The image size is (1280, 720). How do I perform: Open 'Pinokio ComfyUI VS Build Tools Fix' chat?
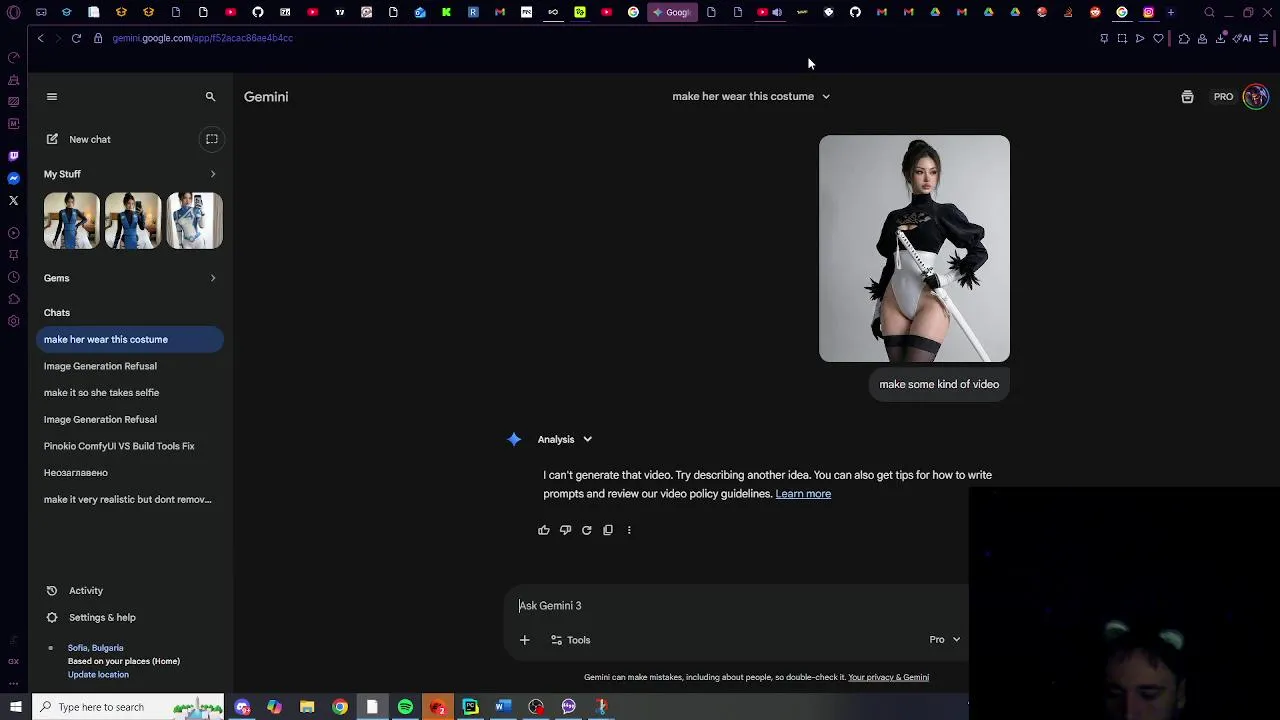point(130,446)
